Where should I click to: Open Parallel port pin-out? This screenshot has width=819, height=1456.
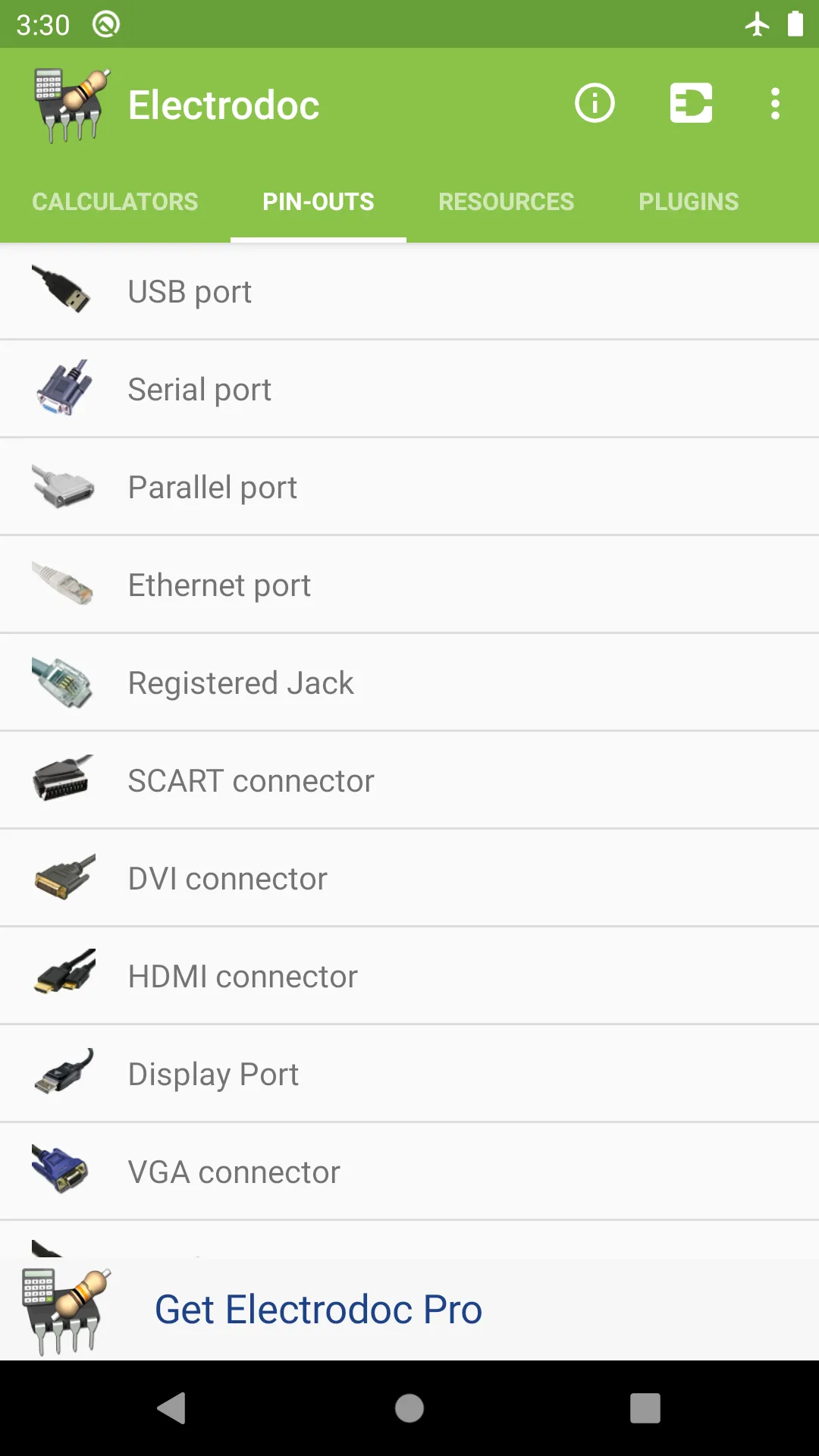(x=212, y=488)
